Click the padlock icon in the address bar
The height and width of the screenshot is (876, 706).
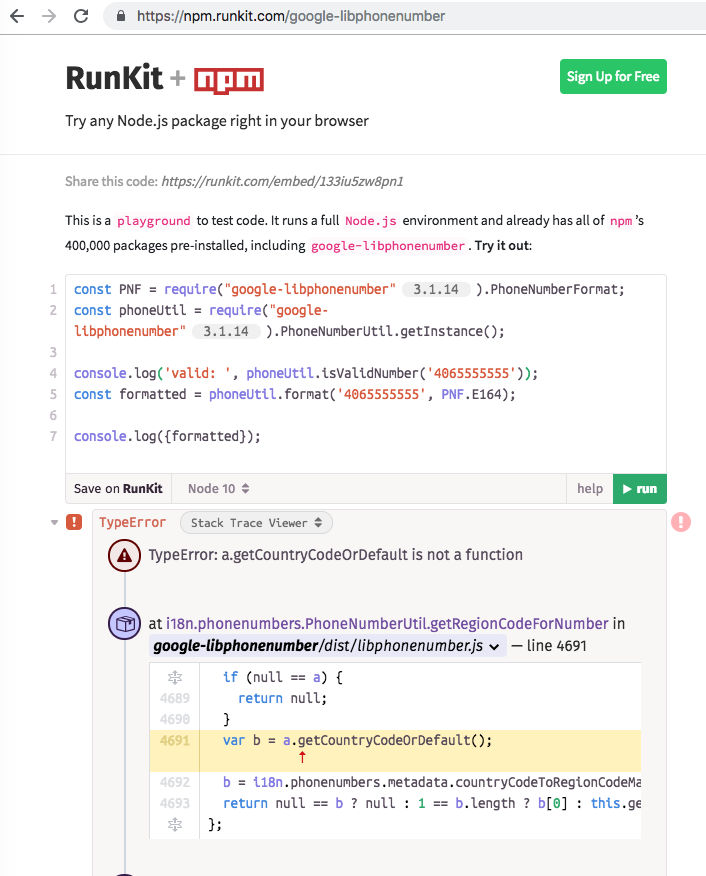pyautogui.click(x=120, y=16)
